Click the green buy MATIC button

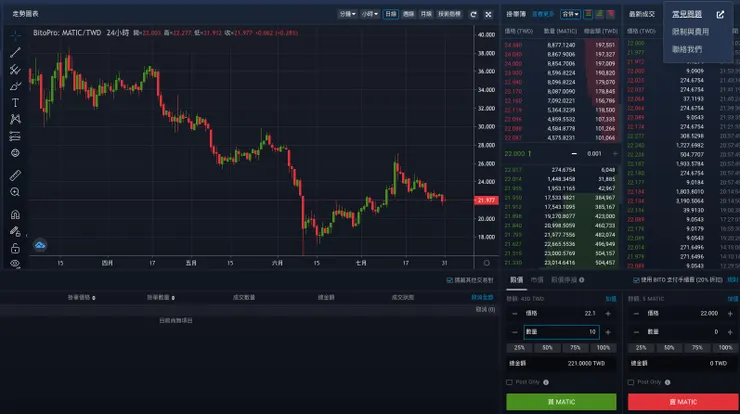point(561,402)
